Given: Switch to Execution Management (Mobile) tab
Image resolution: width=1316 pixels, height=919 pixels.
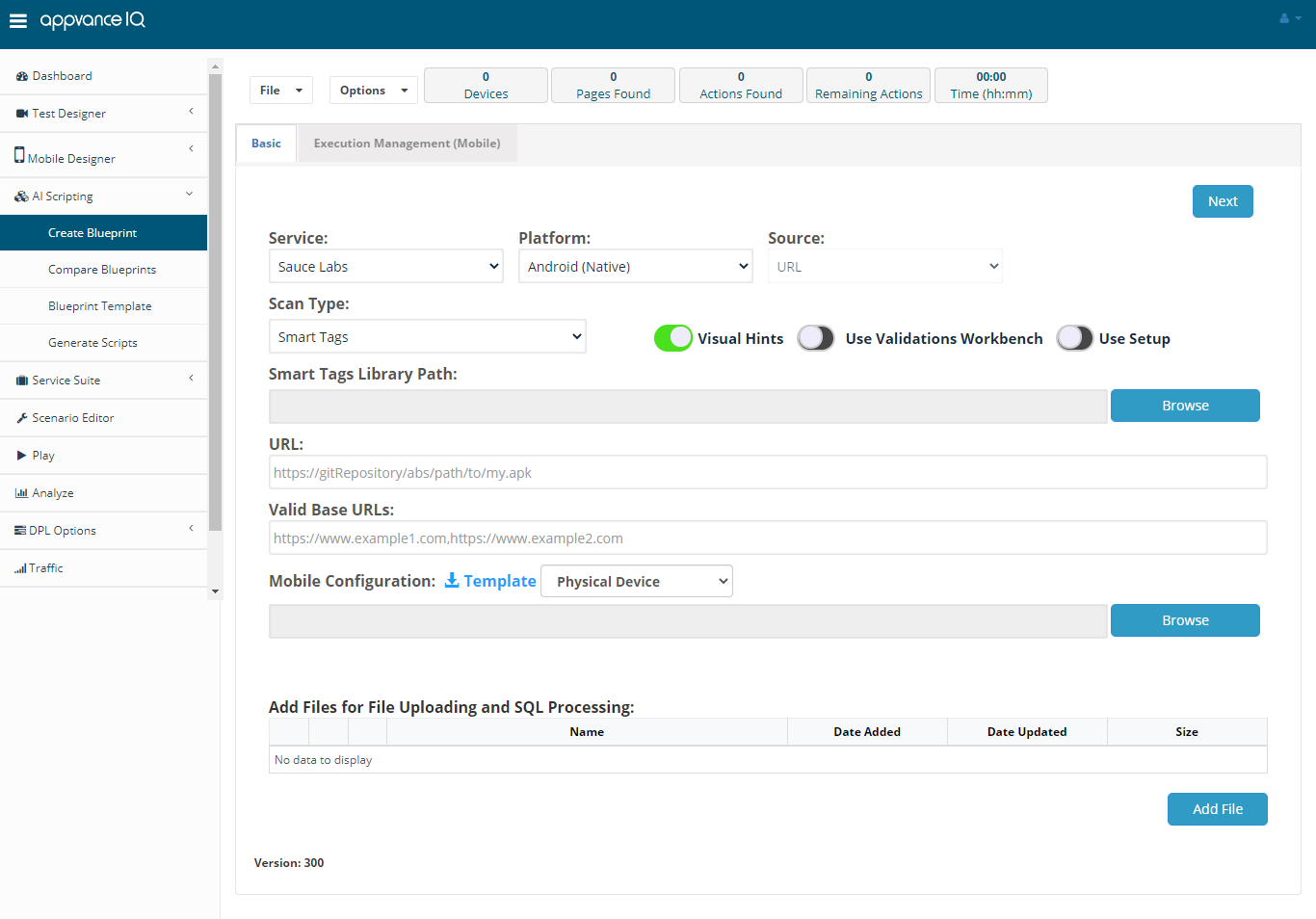Looking at the screenshot, I should (x=408, y=144).
